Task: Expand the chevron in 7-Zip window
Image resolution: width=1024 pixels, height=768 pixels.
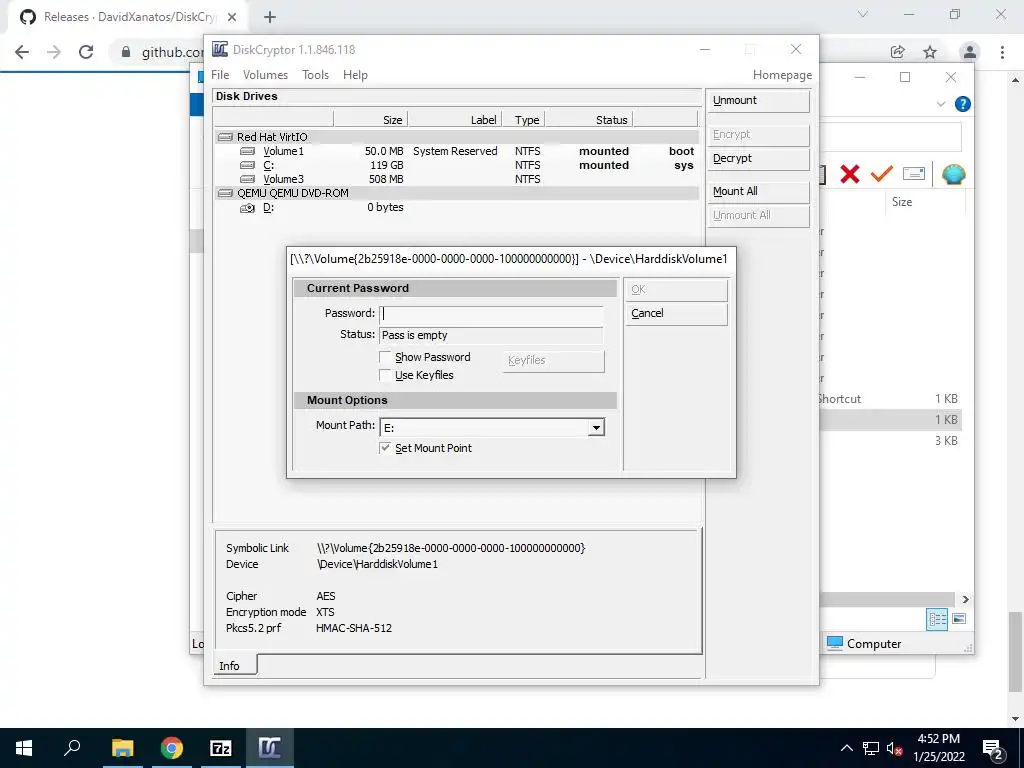Action: click(x=941, y=104)
